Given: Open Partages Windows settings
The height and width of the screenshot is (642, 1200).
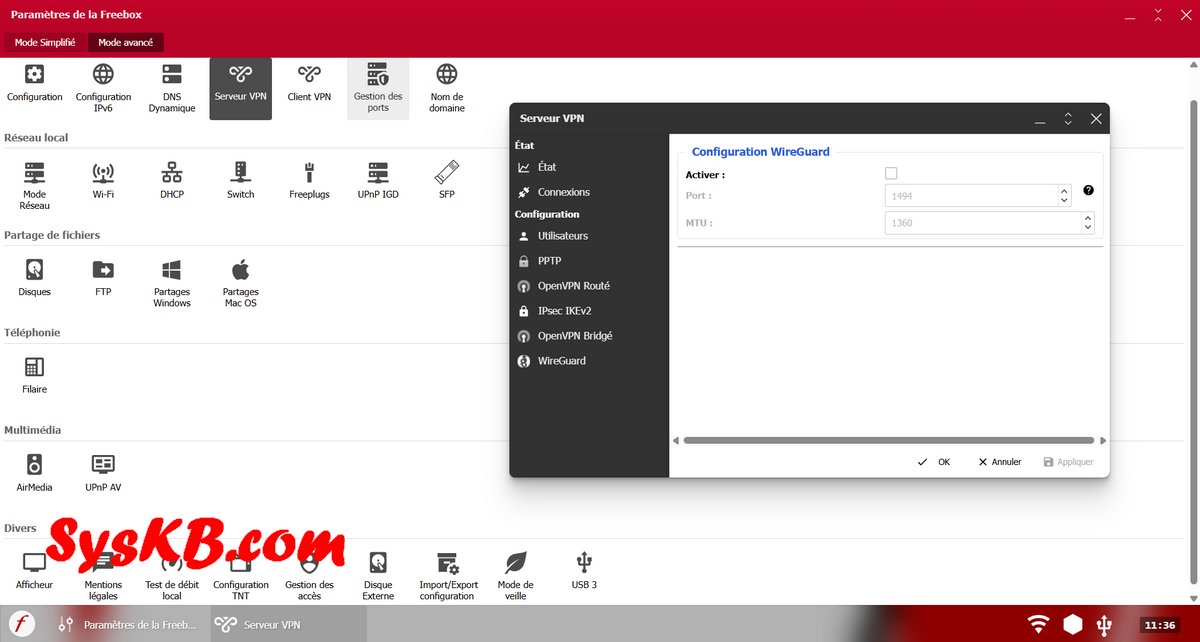Looking at the screenshot, I should tap(172, 284).
